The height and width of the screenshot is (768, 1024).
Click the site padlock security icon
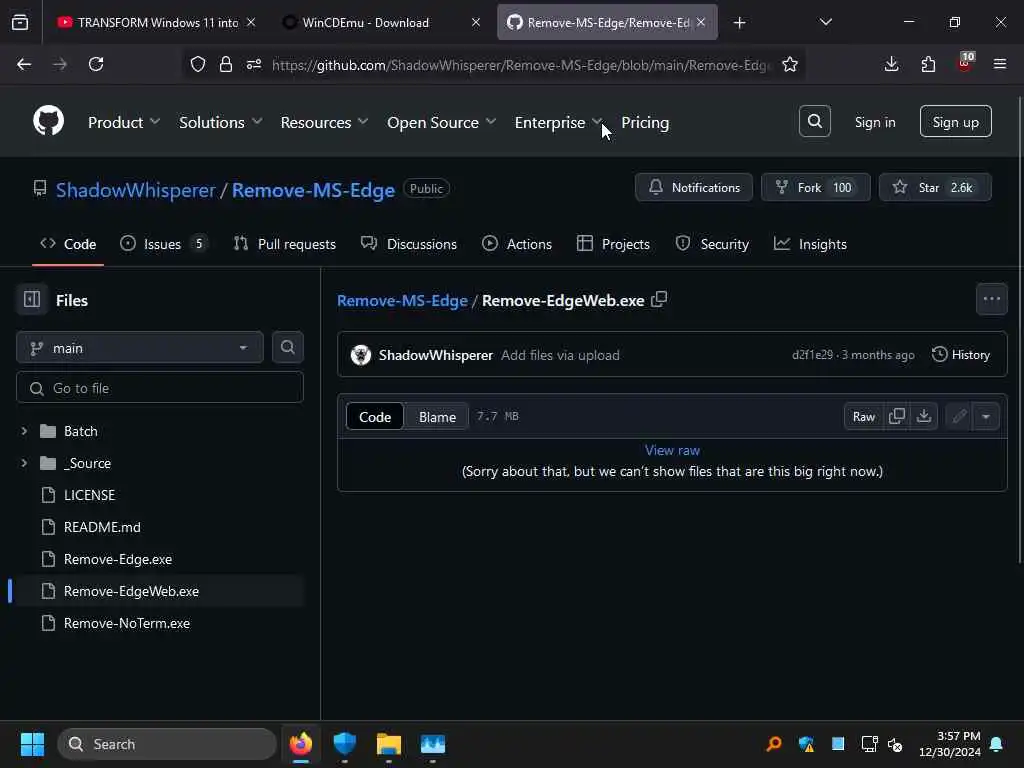pos(226,64)
